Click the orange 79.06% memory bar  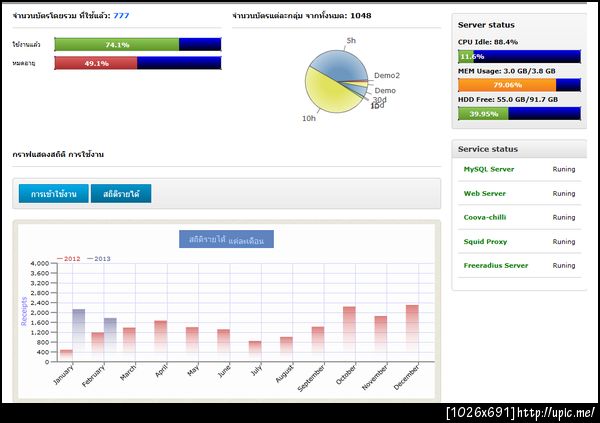point(507,85)
